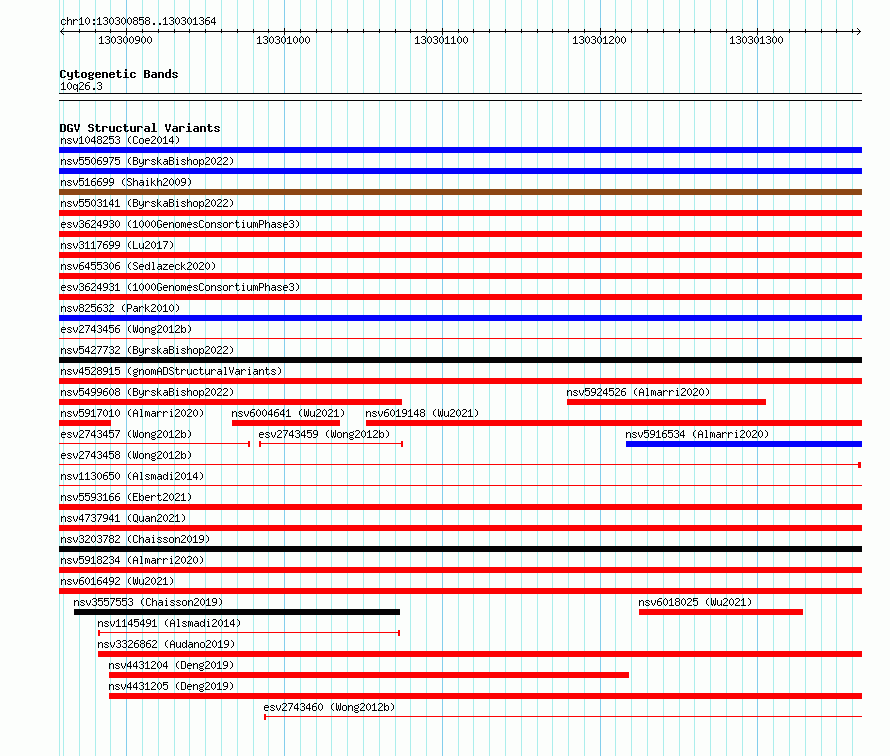Open nsv1145491 (Alsmadi2014) variant
The height and width of the screenshot is (756, 890).
(x=169, y=623)
